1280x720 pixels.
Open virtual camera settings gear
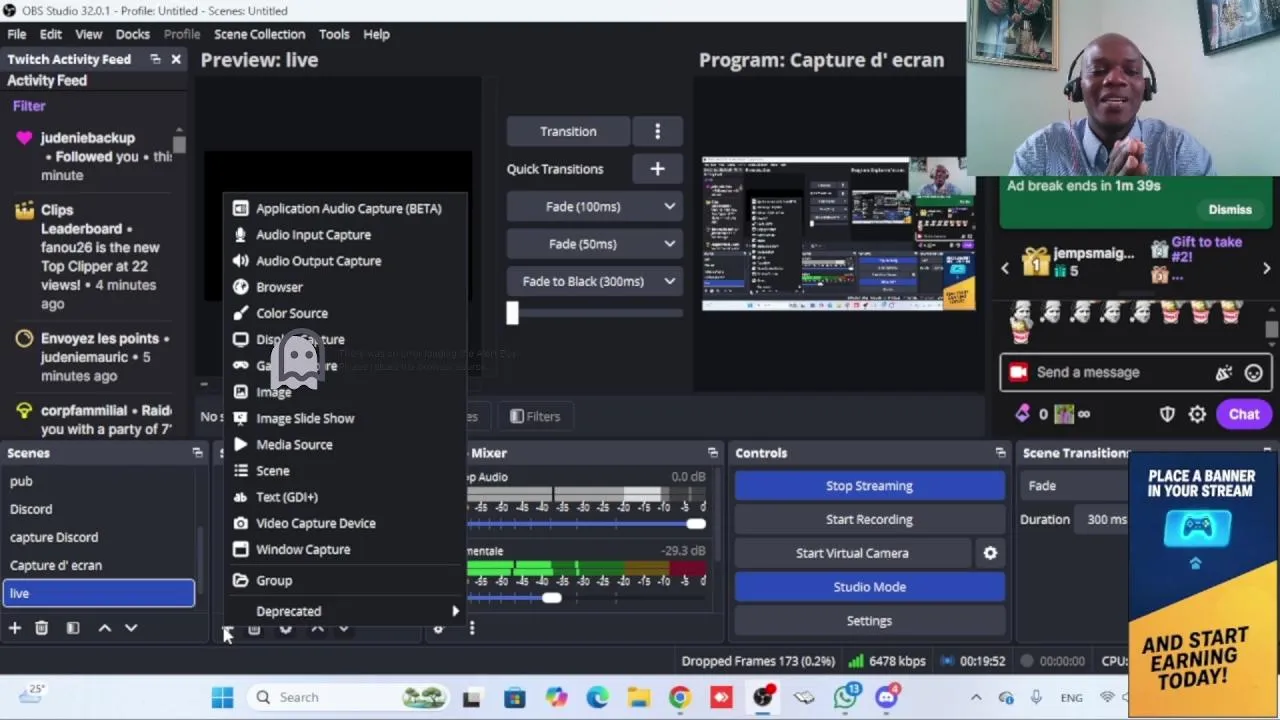tap(990, 553)
